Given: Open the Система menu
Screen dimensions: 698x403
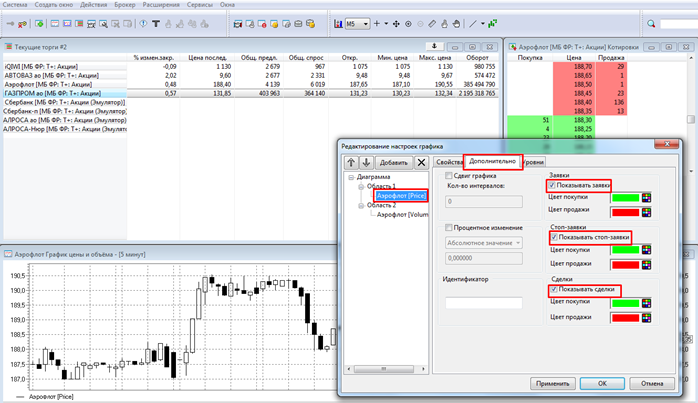Looking at the screenshot, I should 15,4.
